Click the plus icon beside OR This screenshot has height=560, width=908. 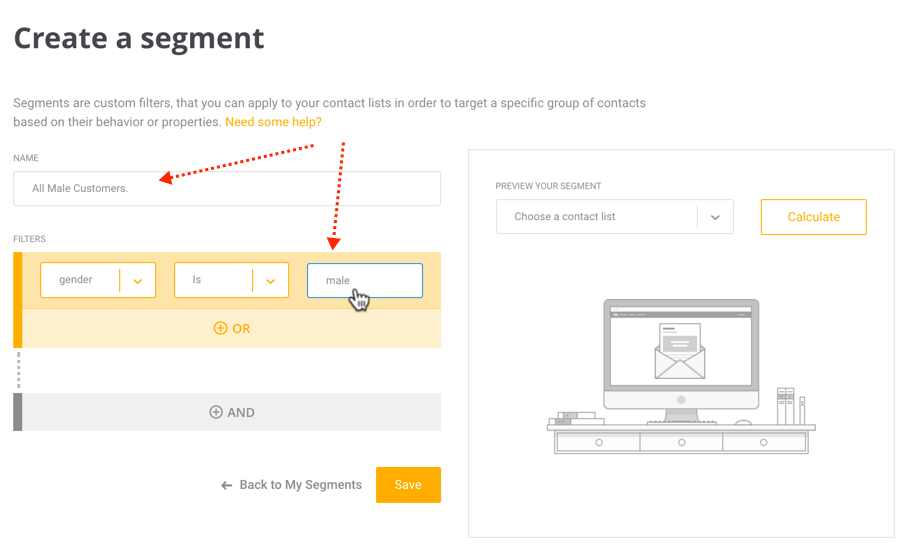tap(220, 328)
